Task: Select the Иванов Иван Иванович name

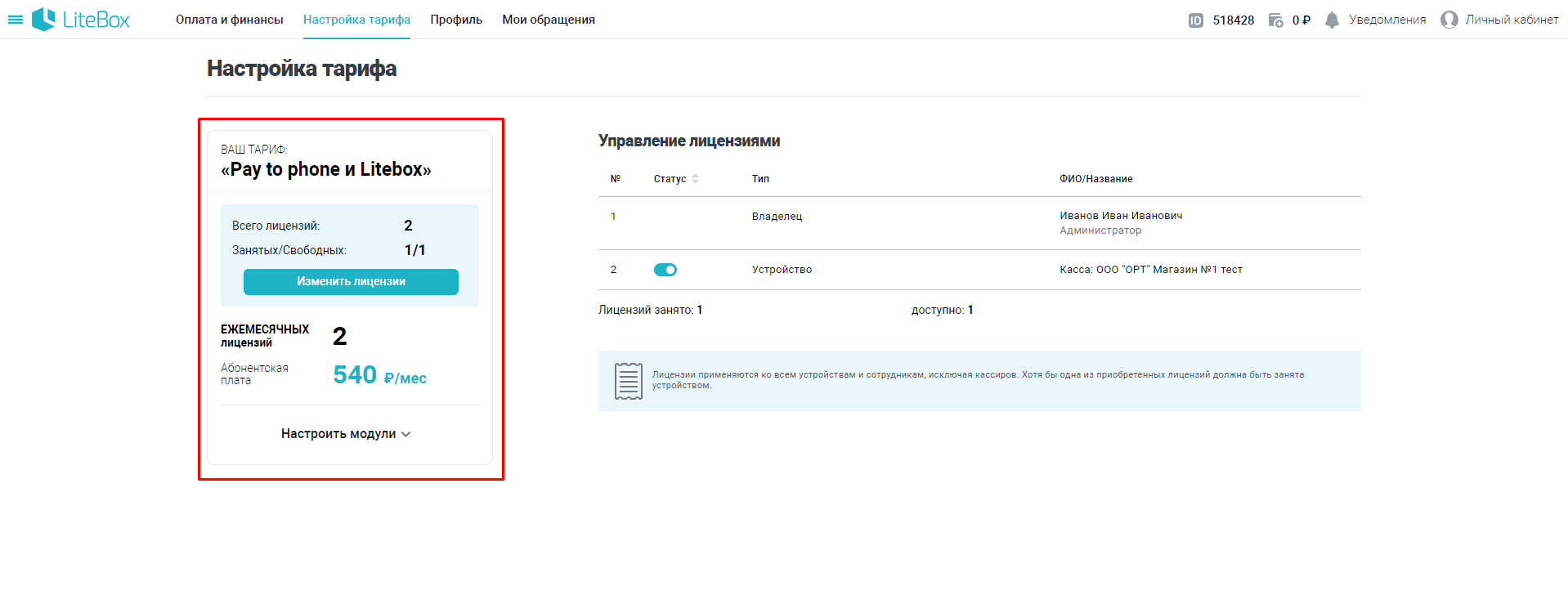Action: [1121, 216]
